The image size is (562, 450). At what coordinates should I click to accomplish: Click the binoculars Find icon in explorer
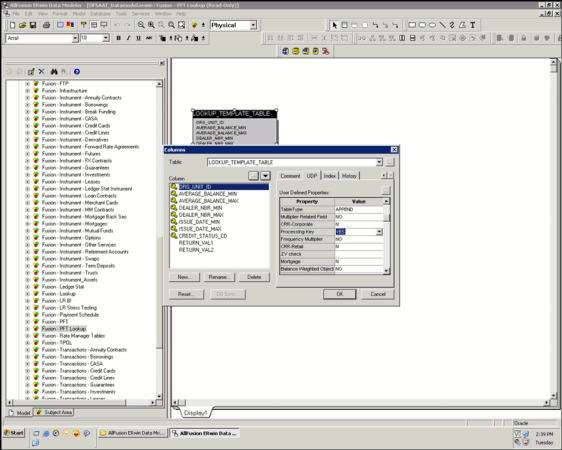point(54,72)
